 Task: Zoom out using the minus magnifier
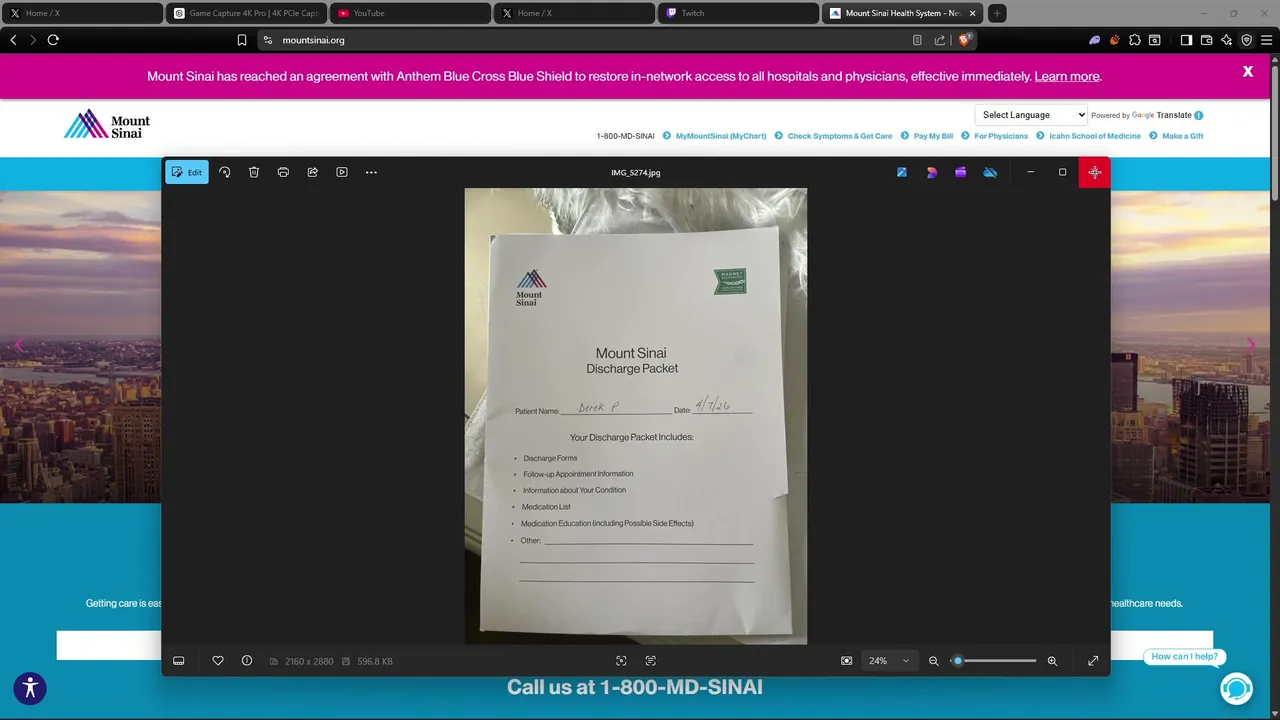934,661
